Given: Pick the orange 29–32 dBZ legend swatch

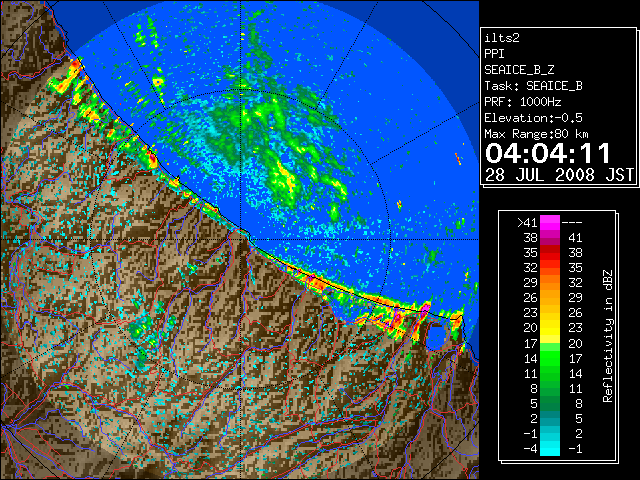Looking at the screenshot, I should 550,283.
